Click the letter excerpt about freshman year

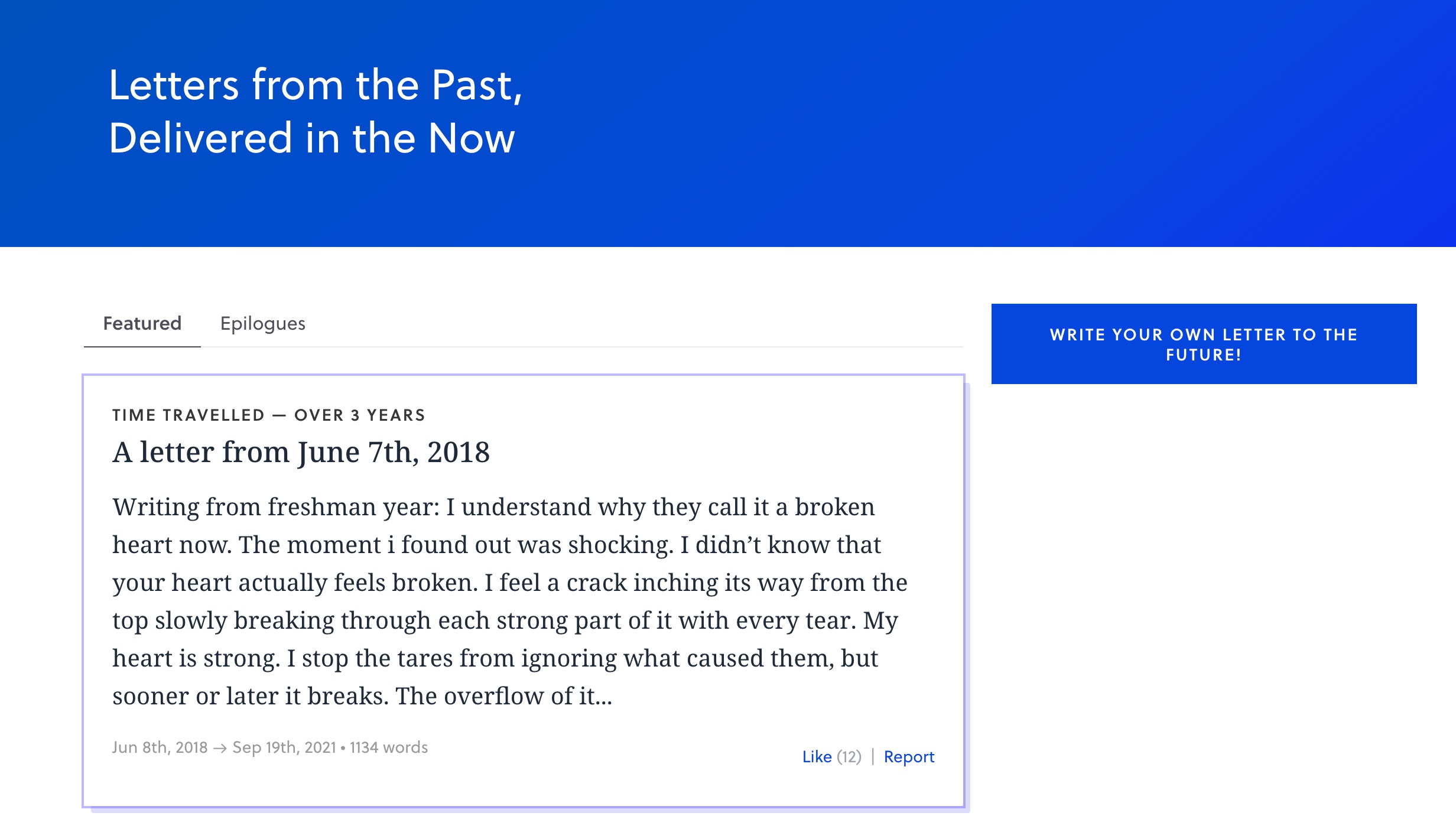(508, 601)
